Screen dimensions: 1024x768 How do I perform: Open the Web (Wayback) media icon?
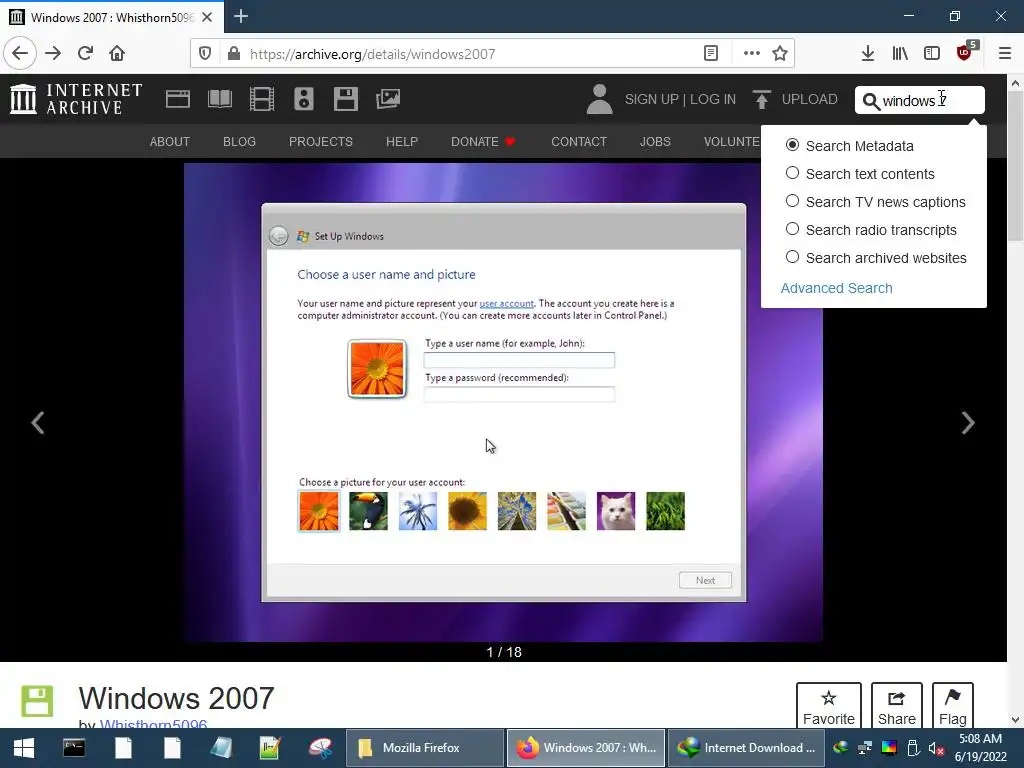(x=178, y=99)
